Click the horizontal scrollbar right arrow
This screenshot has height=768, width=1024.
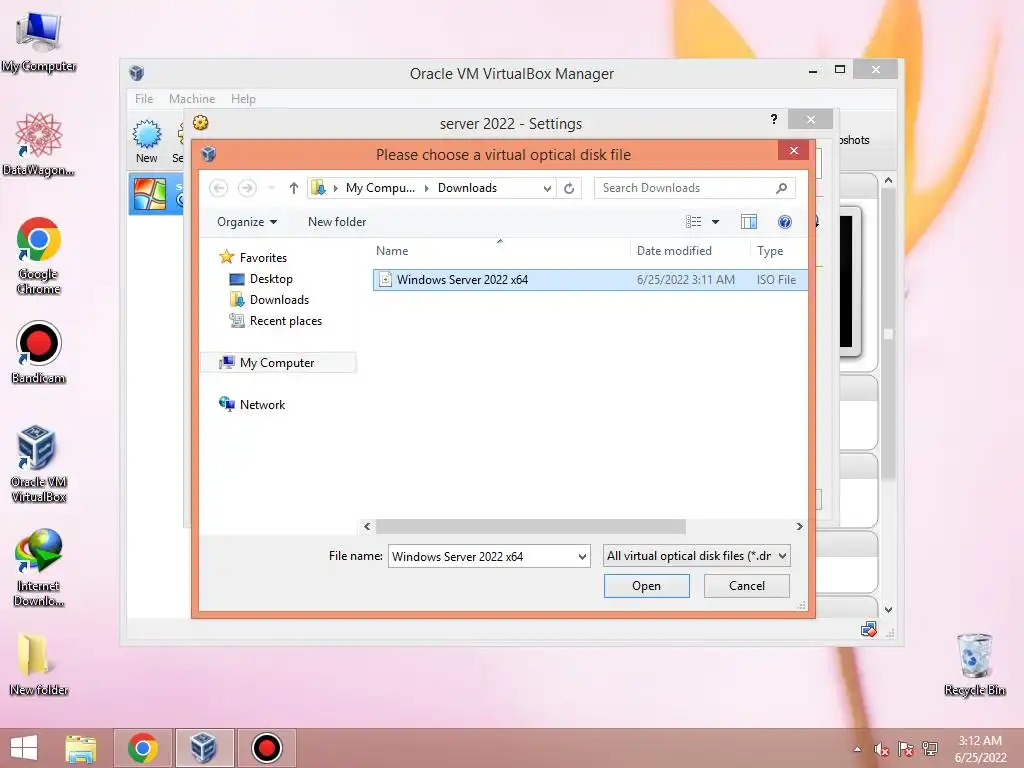click(x=799, y=526)
